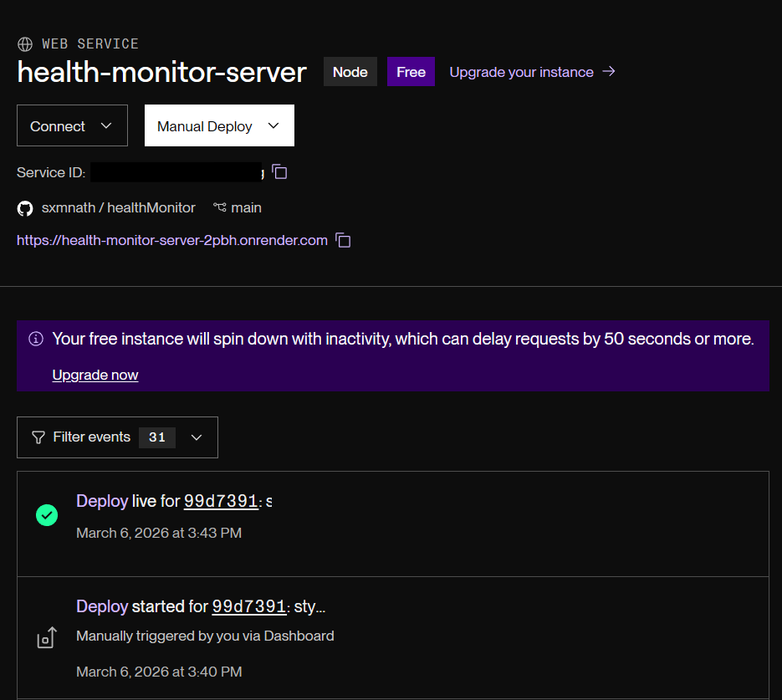The image size is (782, 700).
Task: Copy the Service ID to clipboard
Action: point(280,172)
